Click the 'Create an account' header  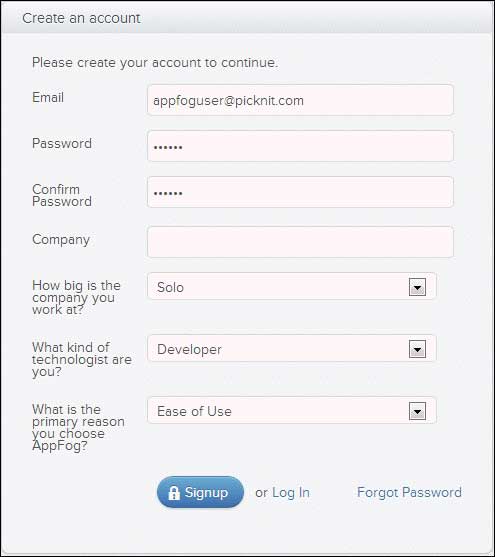tap(81, 18)
